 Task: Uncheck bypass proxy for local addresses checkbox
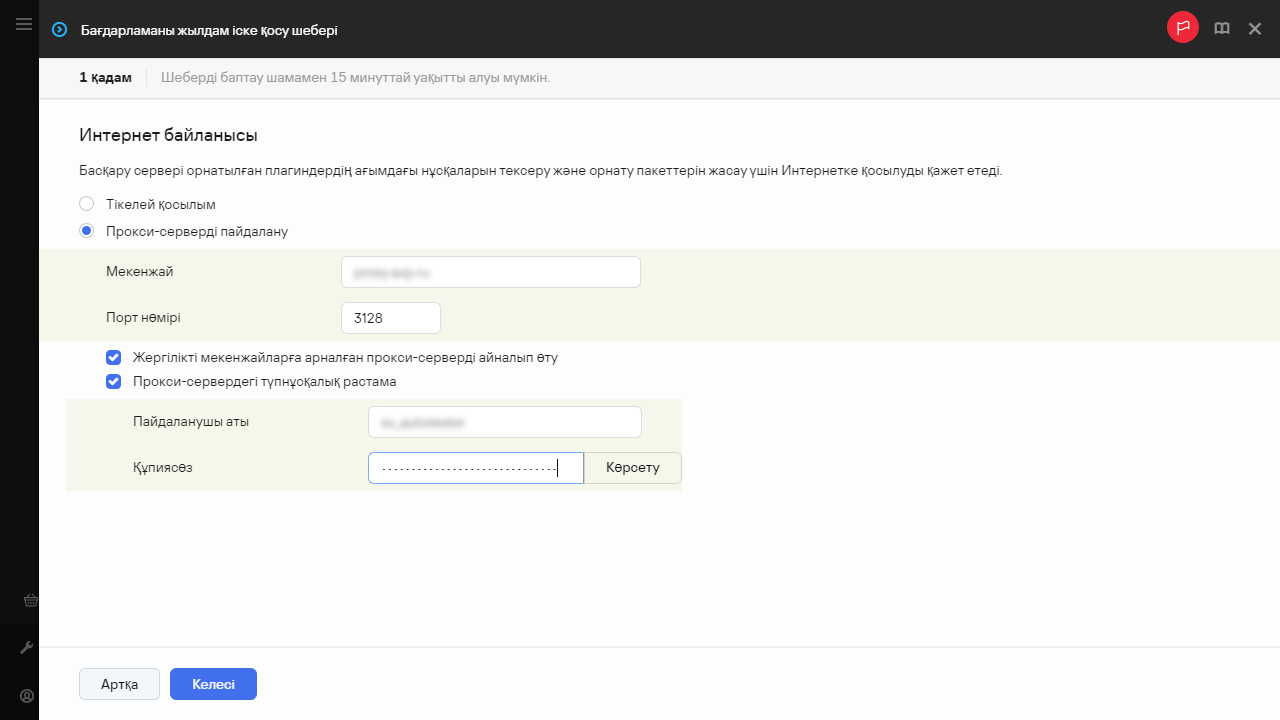[114, 357]
